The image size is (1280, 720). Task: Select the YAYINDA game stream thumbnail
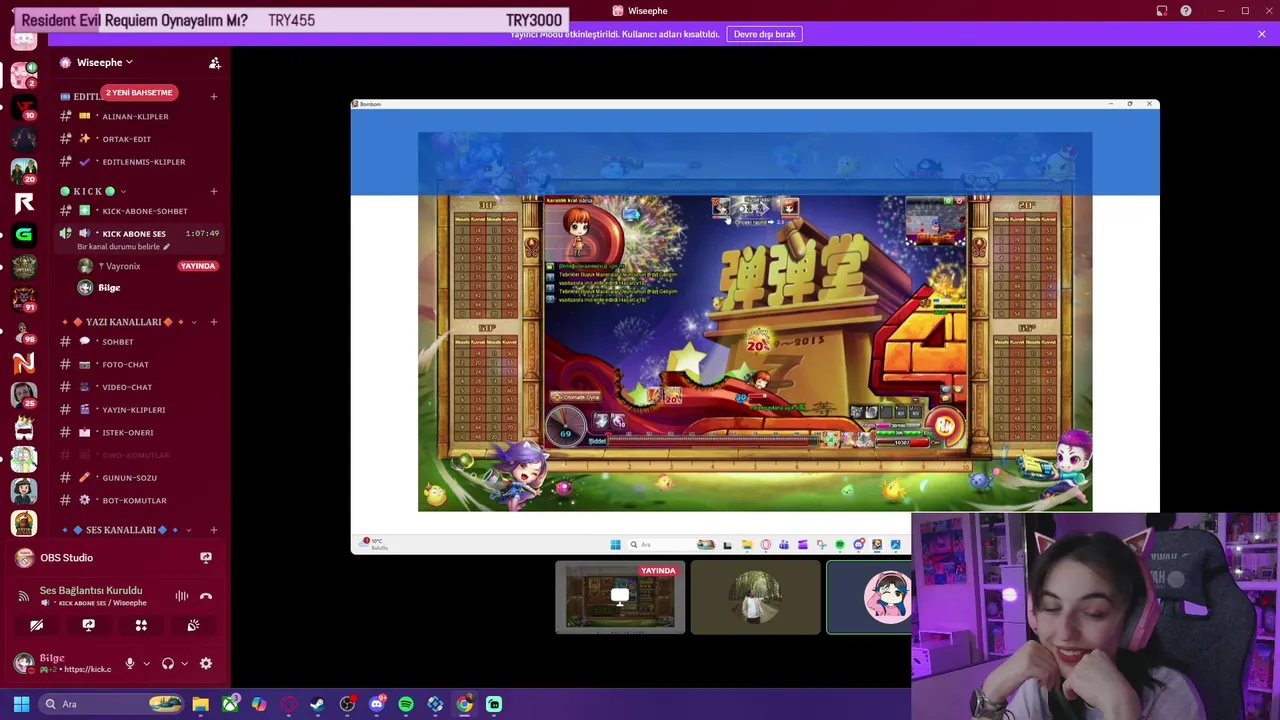[620, 597]
